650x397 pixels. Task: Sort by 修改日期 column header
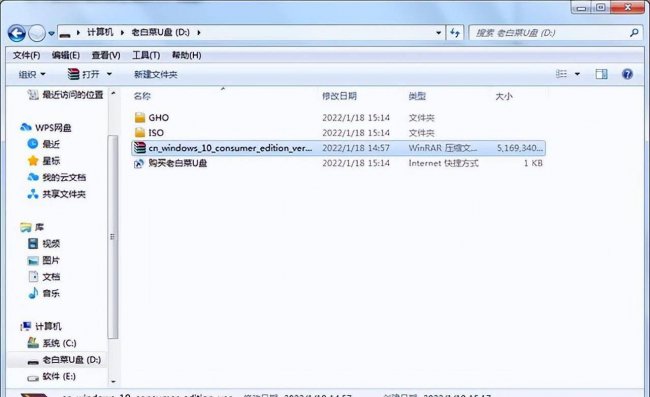339,96
